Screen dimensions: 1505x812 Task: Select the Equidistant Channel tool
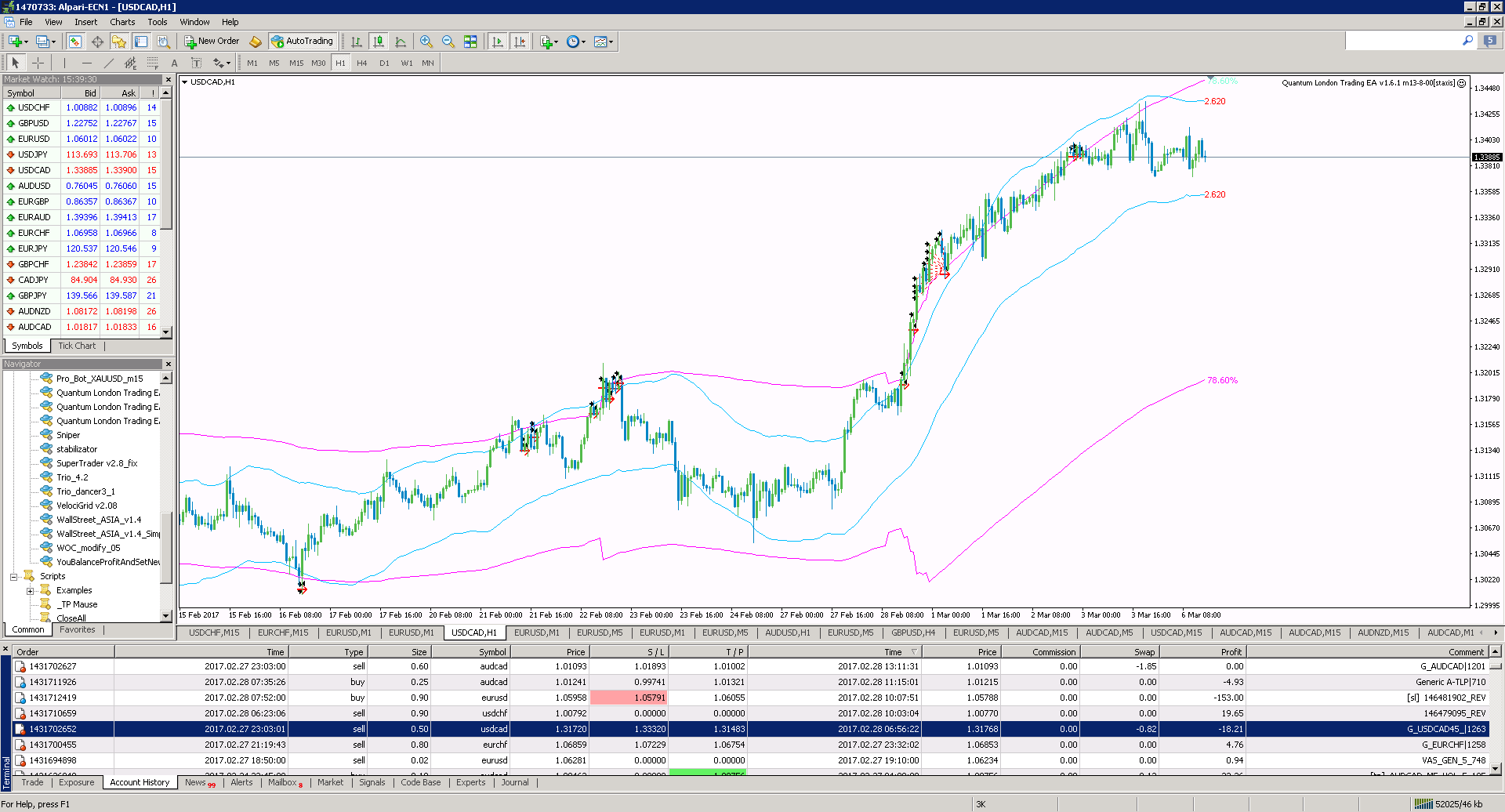tap(130, 63)
